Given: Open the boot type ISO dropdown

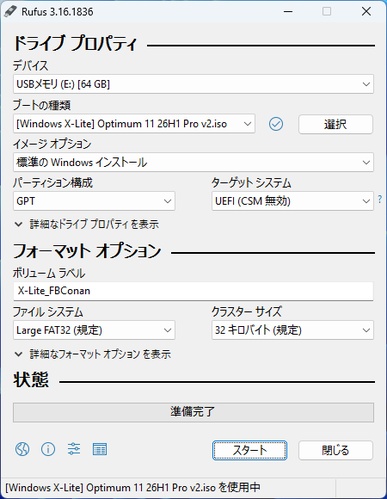Looking at the screenshot, I should click(x=134, y=124).
